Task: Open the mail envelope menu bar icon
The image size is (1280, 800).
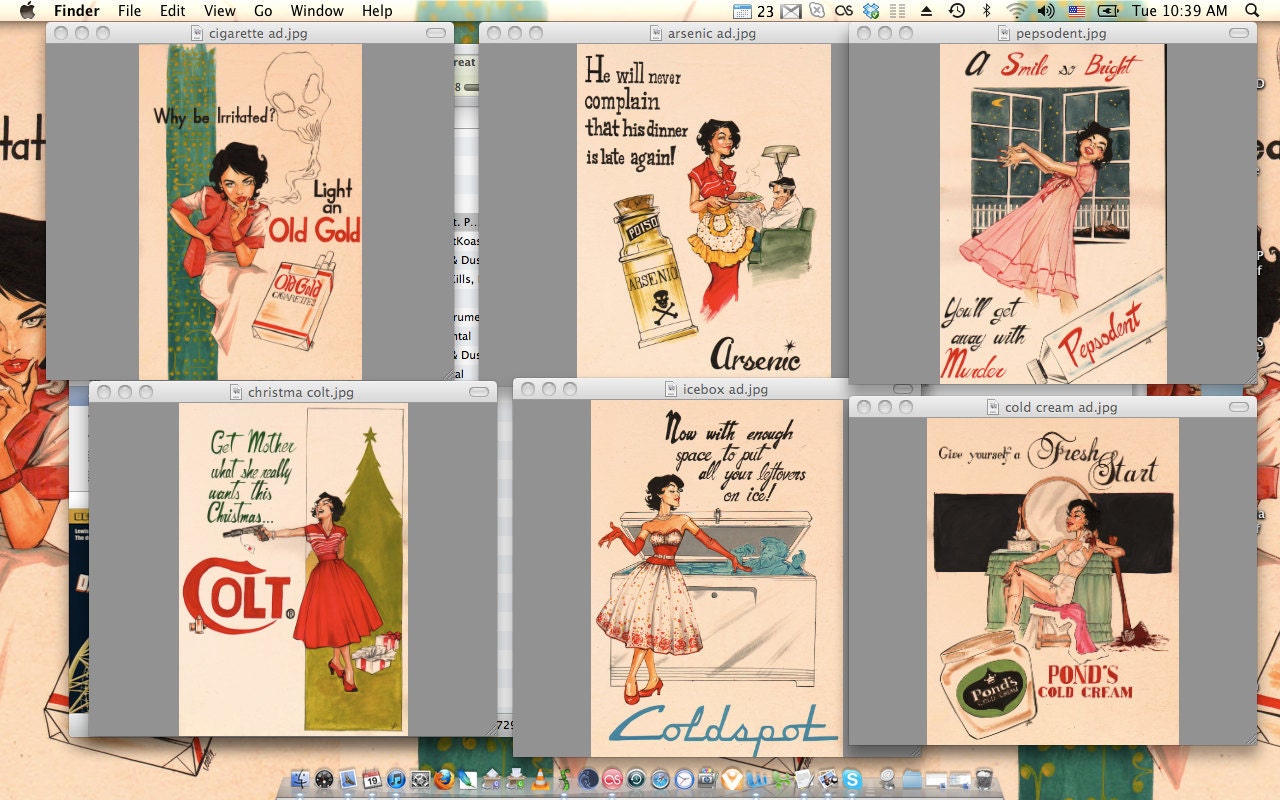Action: coord(791,11)
